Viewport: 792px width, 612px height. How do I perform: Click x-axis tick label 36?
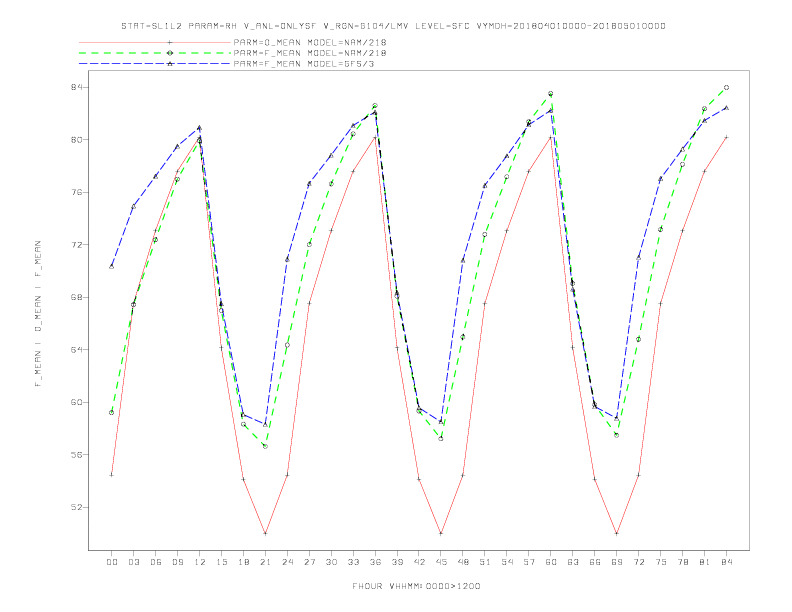pos(375,562)
